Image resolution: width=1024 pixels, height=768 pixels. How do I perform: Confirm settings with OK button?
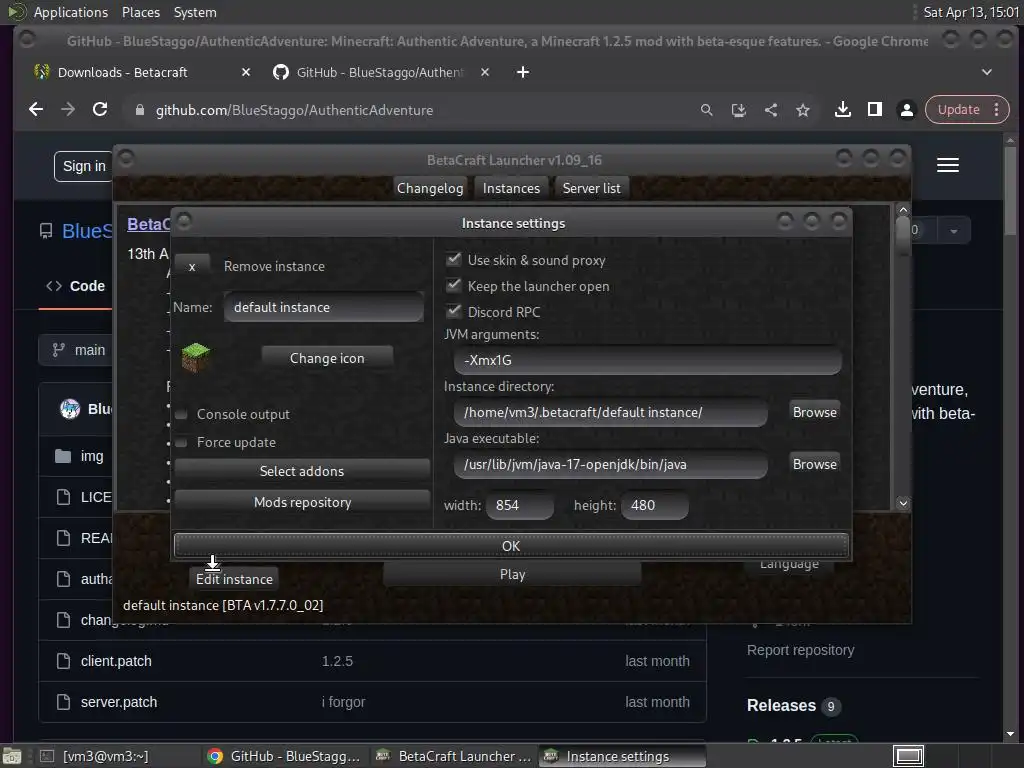(x=511, y=546)
